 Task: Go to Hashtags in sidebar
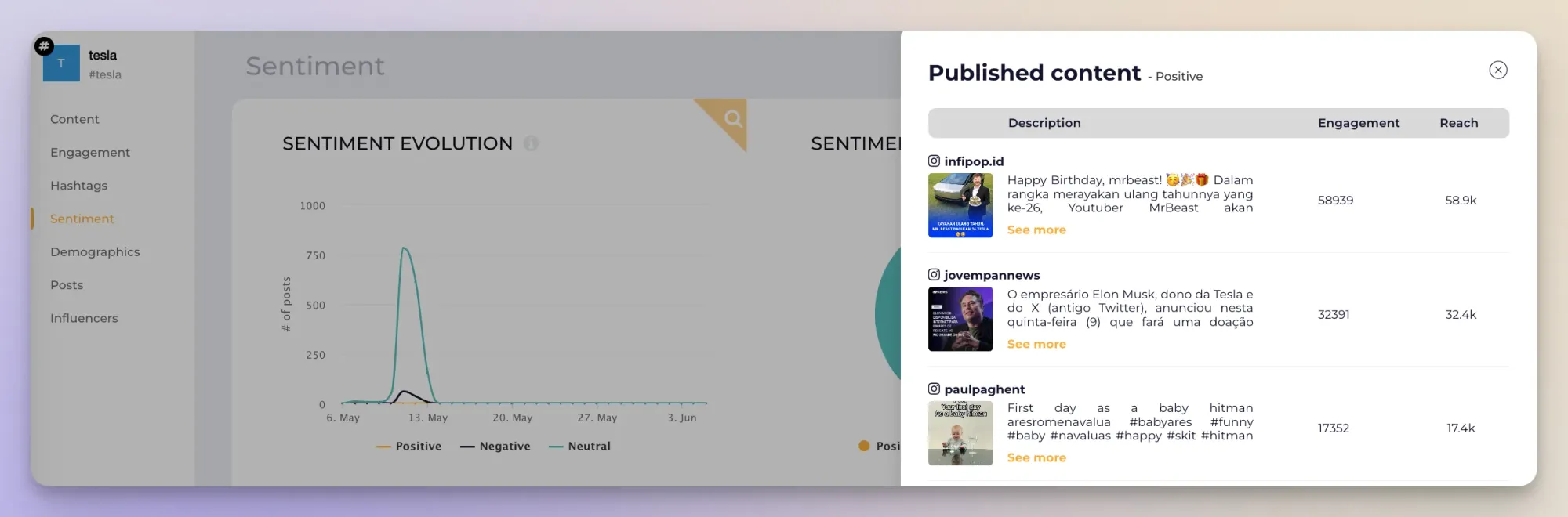point(78,186)
